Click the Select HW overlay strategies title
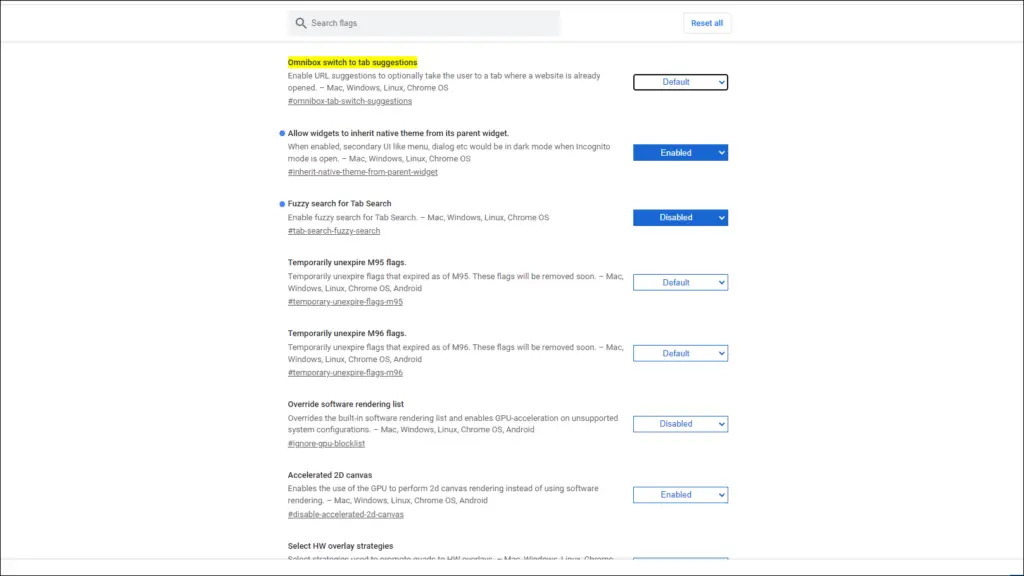 tap(340, 546)
